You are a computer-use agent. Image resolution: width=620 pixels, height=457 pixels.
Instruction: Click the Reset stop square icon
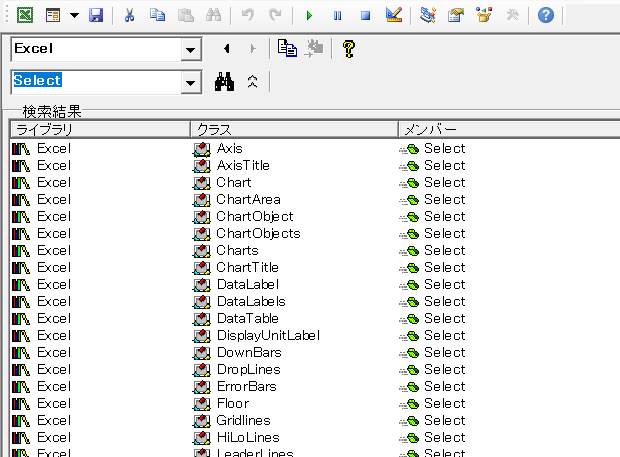(x=365, y=15)
